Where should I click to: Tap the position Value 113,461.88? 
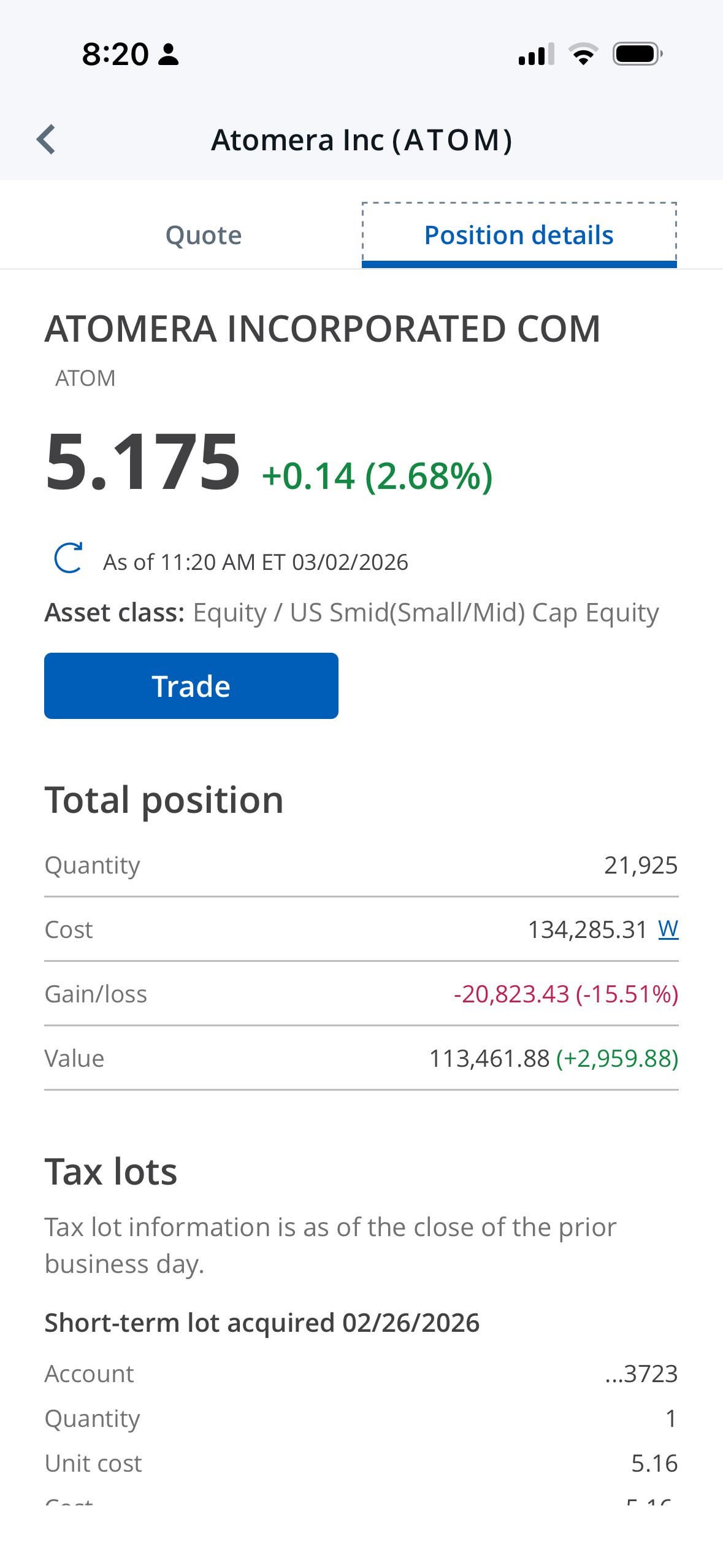pos(489,1058)
